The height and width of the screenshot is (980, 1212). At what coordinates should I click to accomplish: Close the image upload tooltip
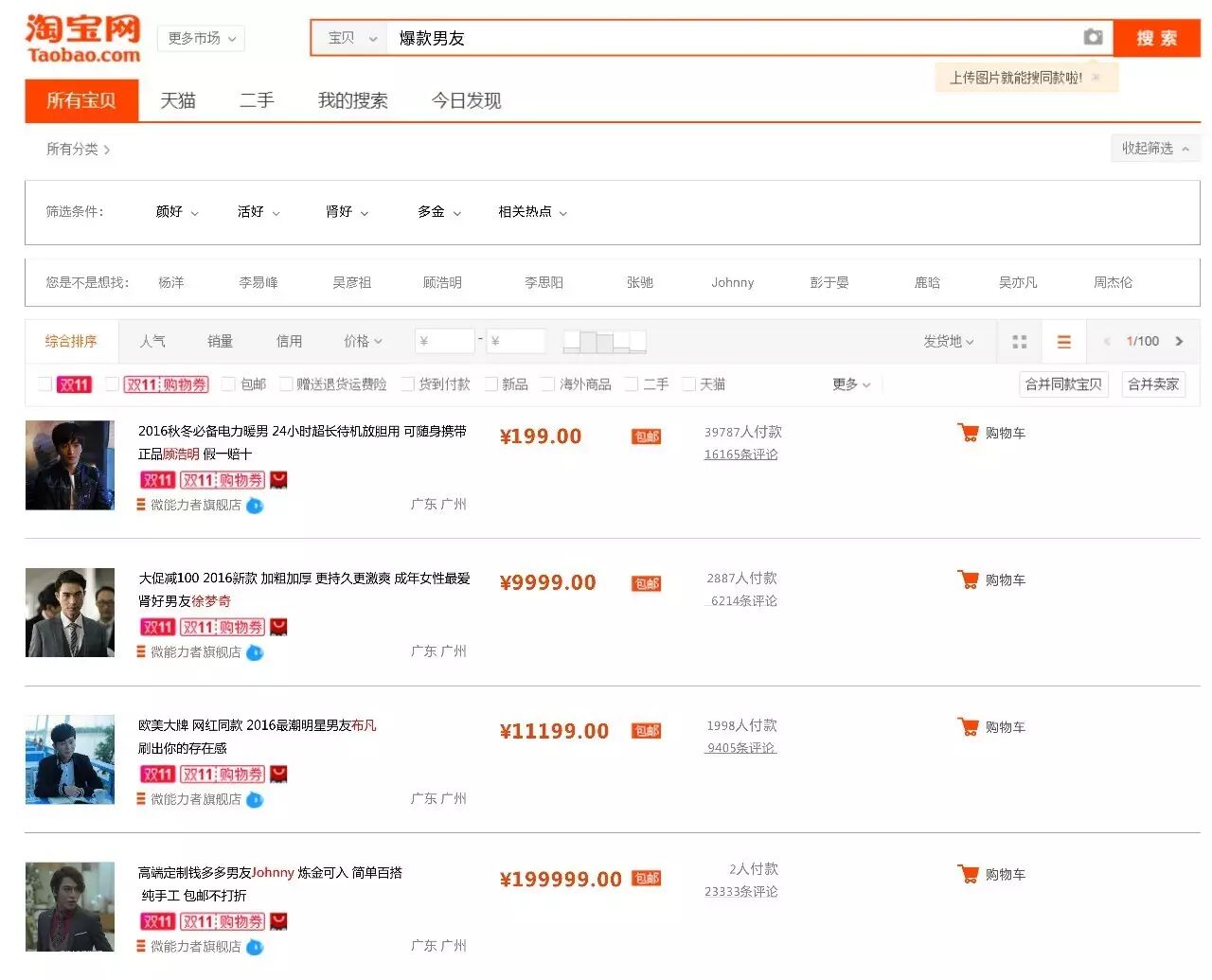coord(1096,78)
